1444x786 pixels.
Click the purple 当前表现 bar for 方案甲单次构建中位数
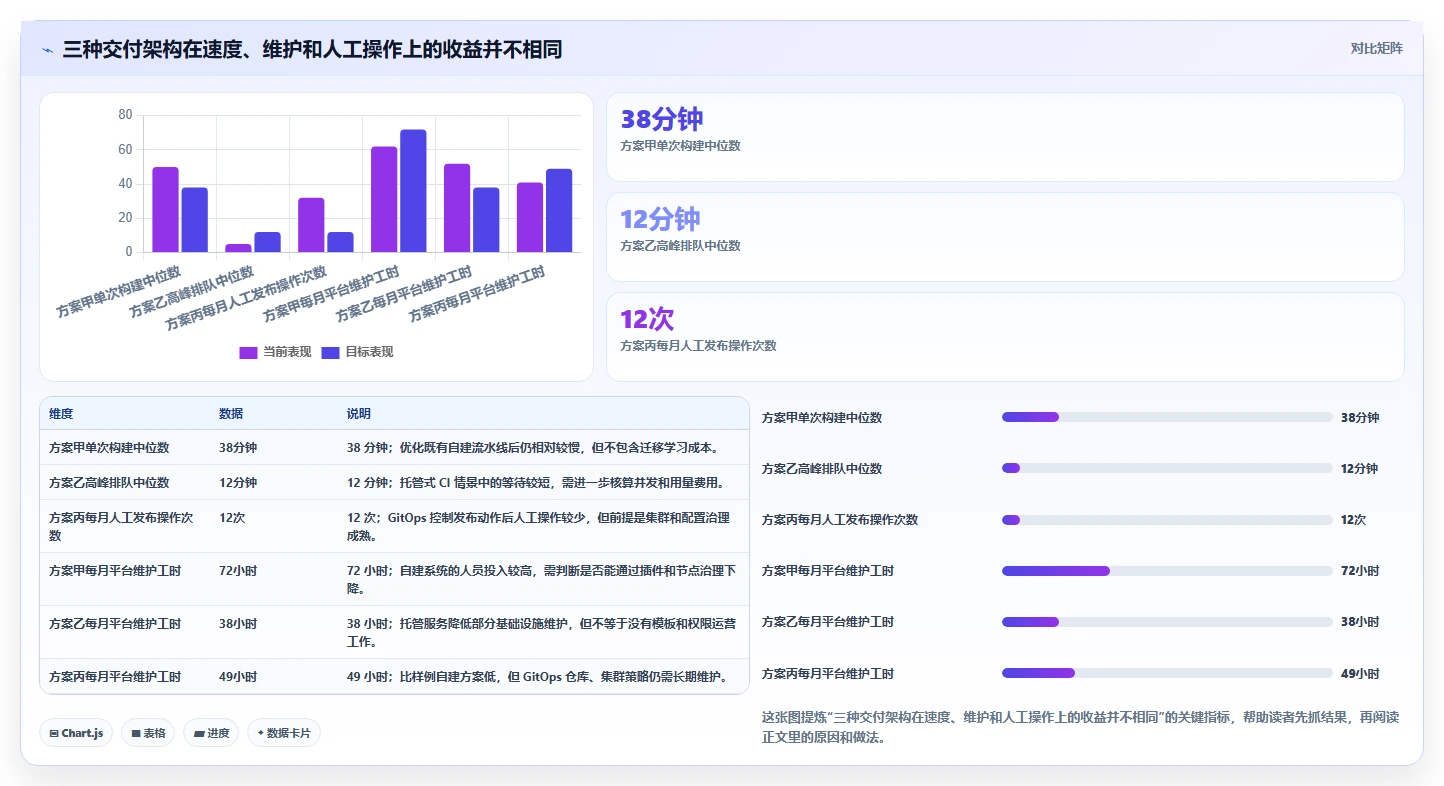(x=165, y=209)
